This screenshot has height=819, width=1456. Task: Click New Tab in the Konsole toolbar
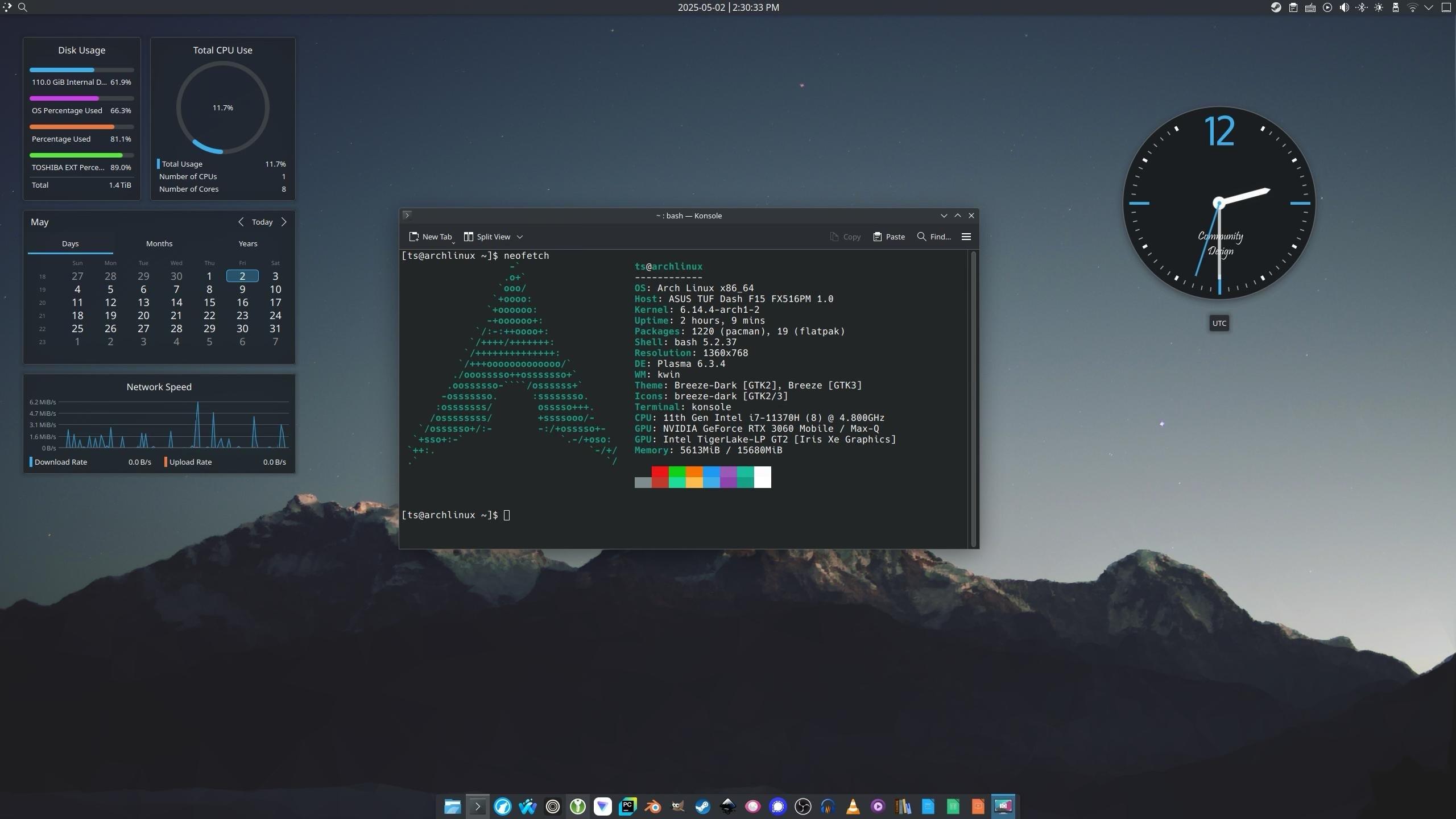(430, 237)
